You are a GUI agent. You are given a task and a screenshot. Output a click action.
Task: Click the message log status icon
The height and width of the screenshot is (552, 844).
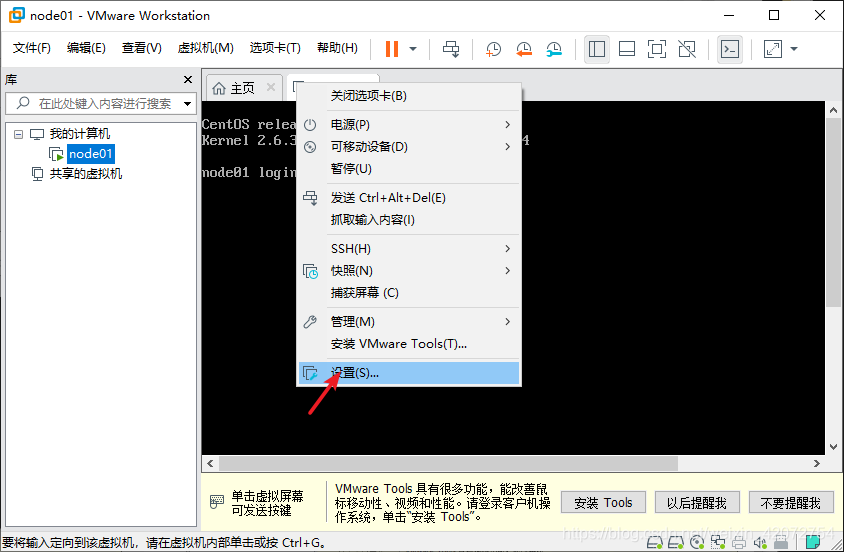[x=813, y=542]
